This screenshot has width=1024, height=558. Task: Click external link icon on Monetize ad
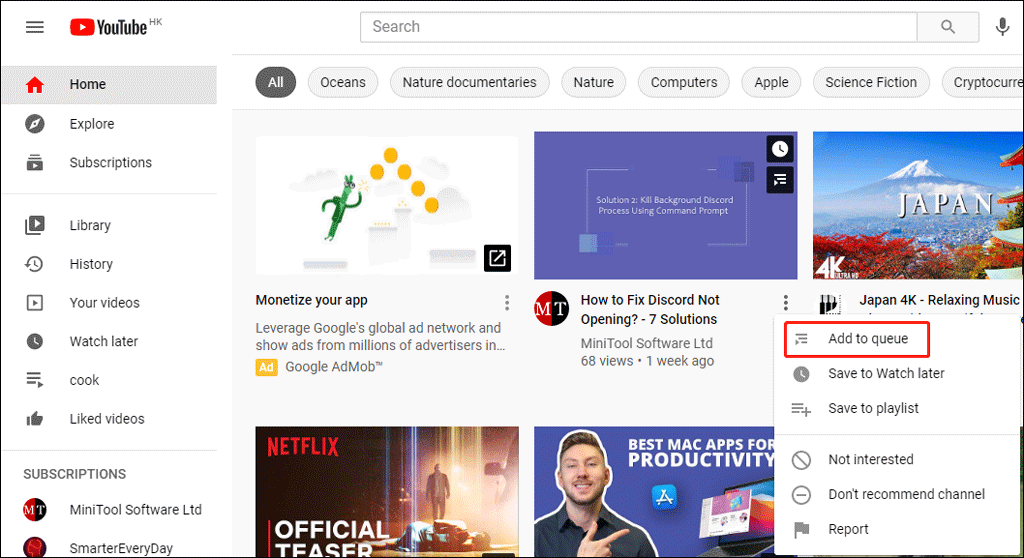(x=497, y=258)
